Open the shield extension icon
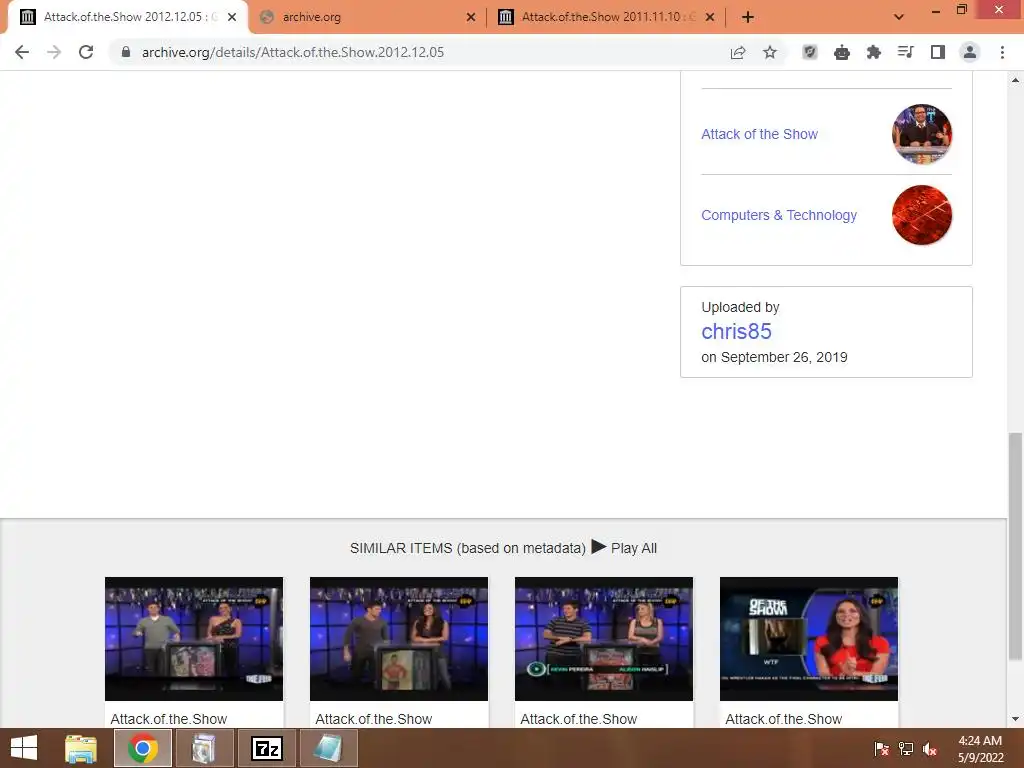The image size is (1024, 768). (810, 52)
